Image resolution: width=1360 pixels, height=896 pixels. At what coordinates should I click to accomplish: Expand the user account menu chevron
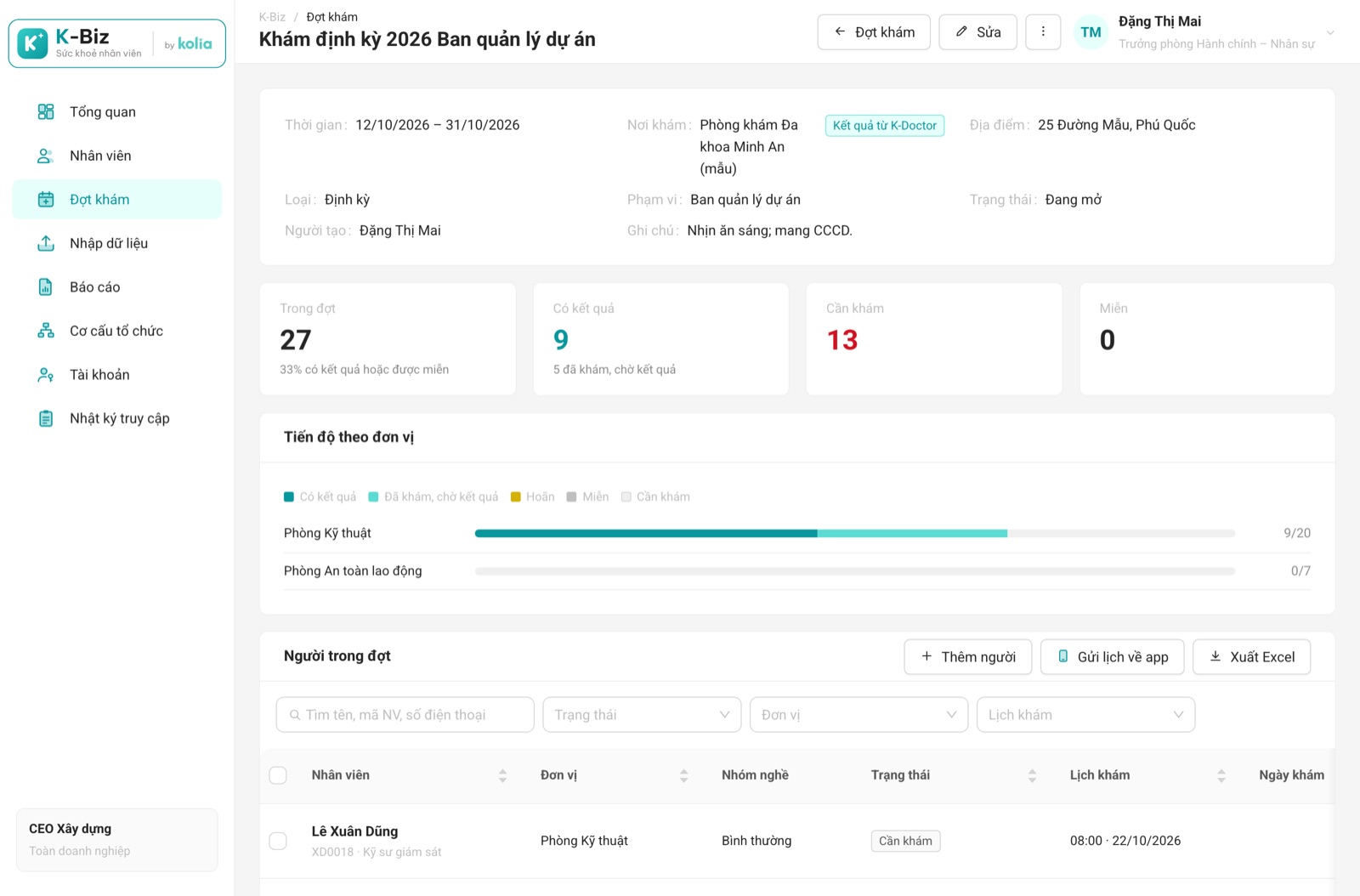[1330, 32]
